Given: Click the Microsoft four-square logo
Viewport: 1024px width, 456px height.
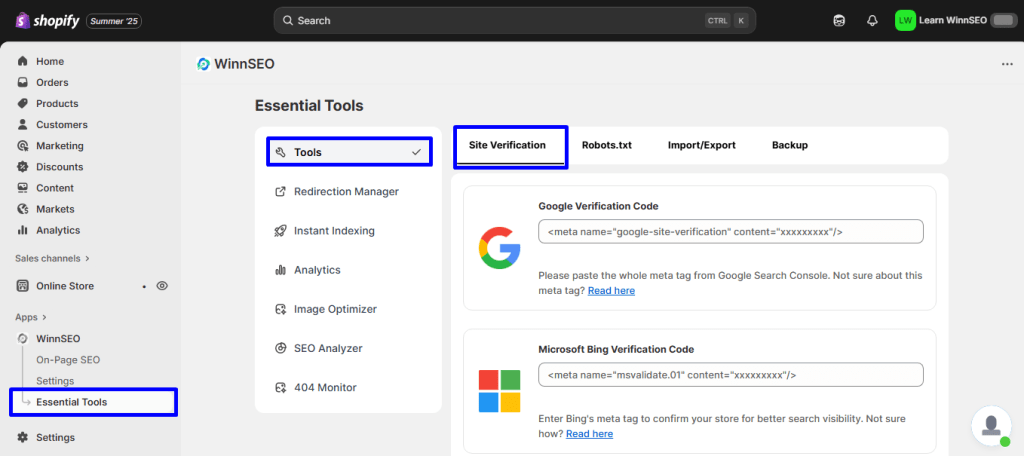Looking at the screenshot, I should [499, 391].
